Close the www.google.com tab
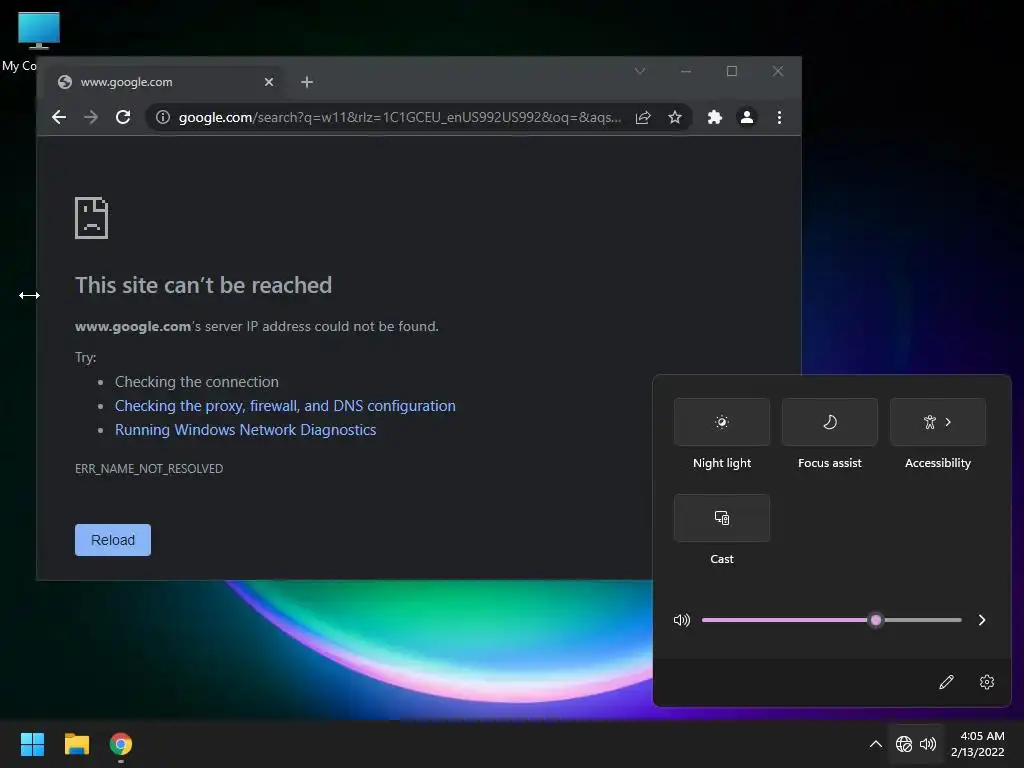 pos(268,82)
